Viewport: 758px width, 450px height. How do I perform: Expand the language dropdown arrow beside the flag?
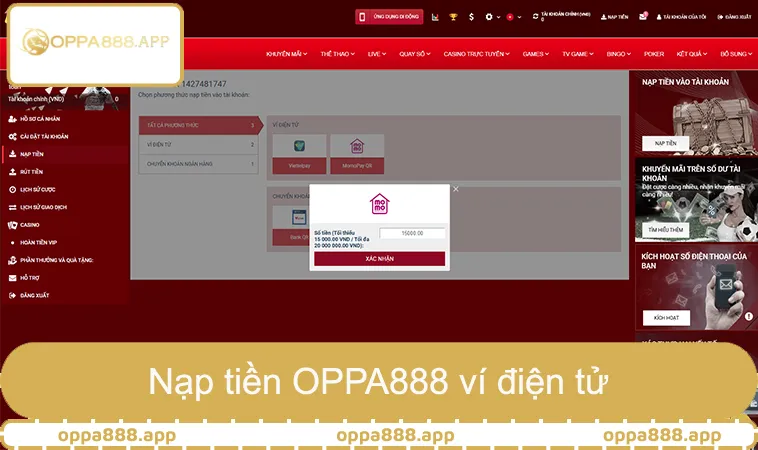[x=520, y=17]
